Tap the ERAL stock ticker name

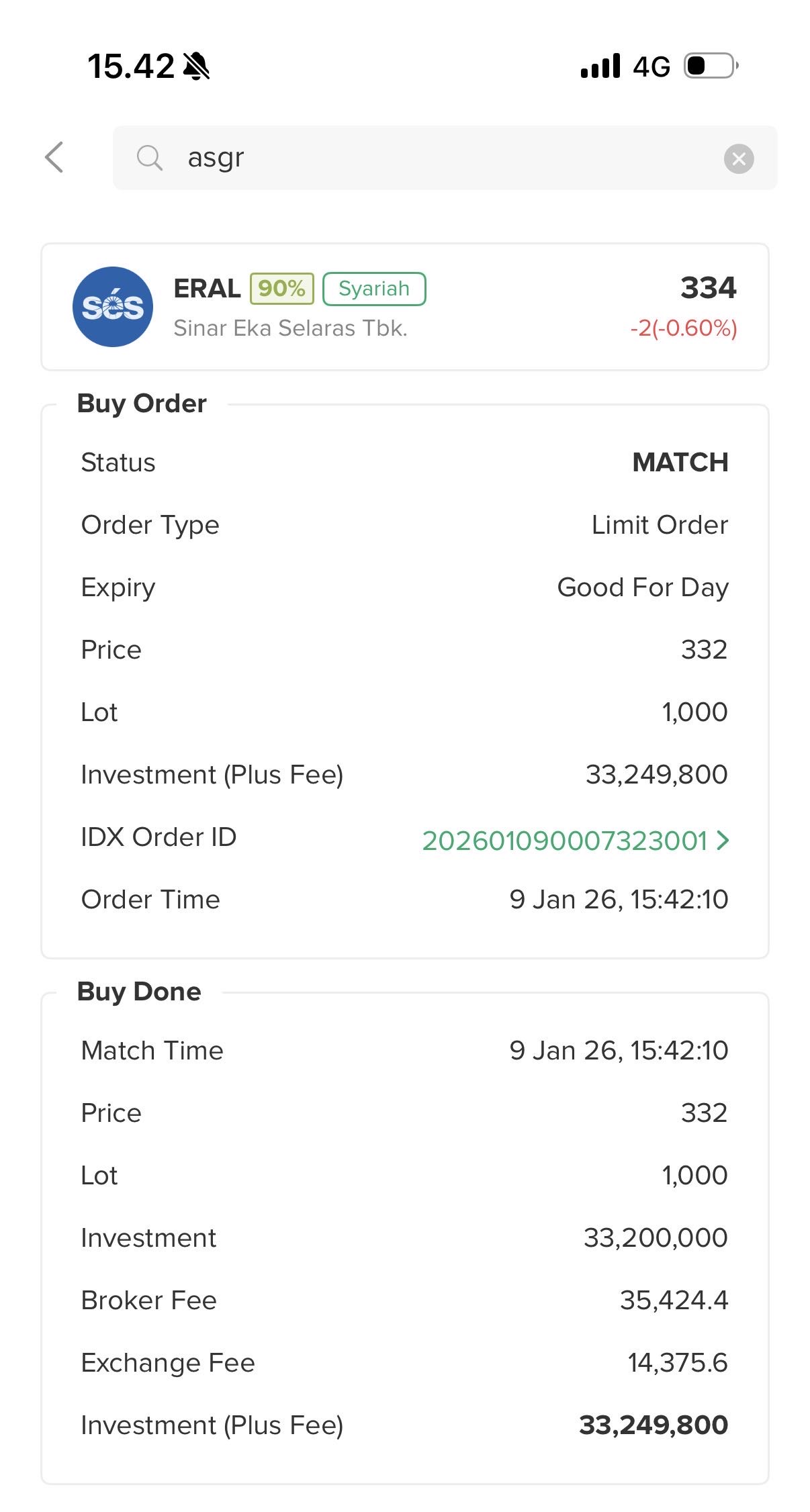click(207, 289)
